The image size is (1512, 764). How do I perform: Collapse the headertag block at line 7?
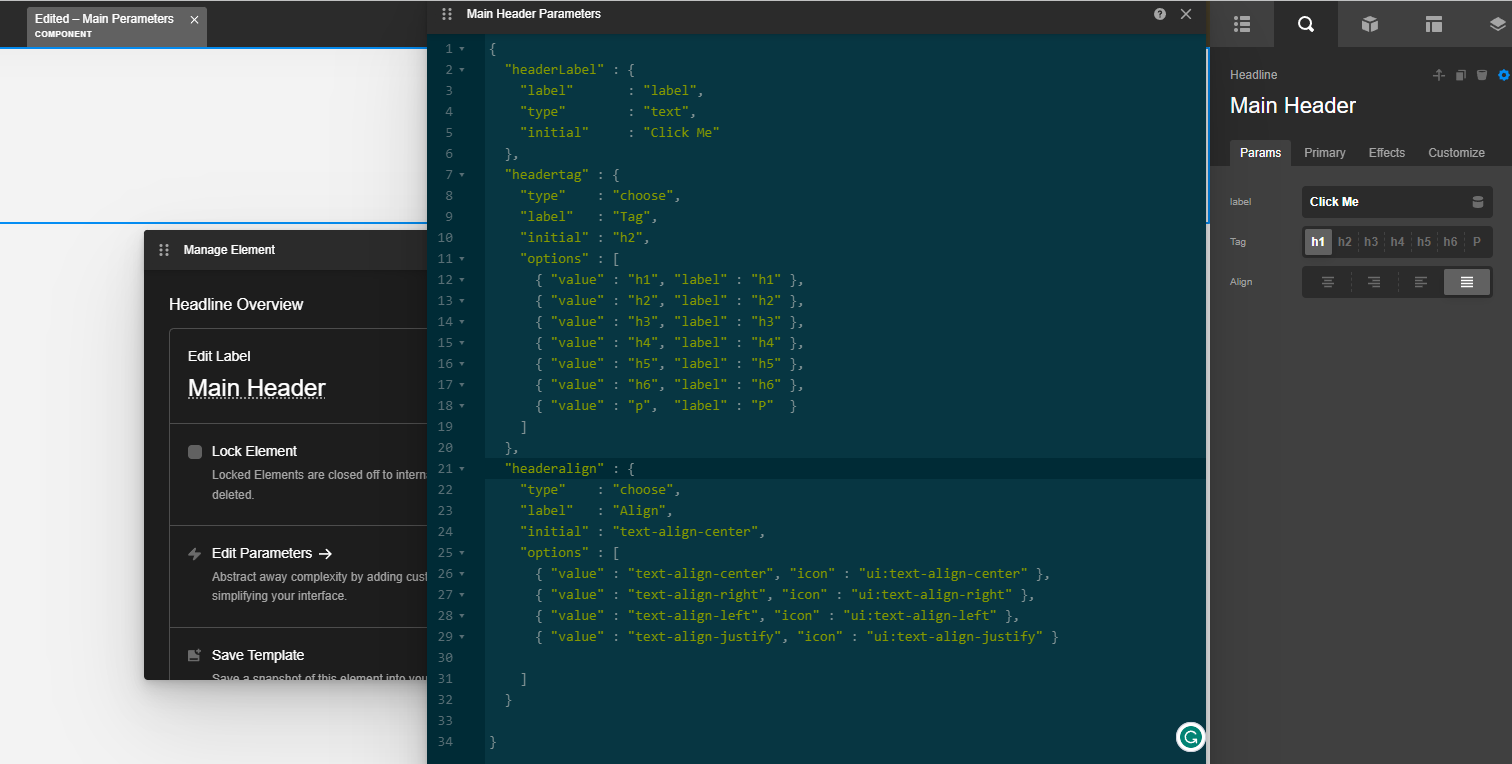(x=461, y=175)
